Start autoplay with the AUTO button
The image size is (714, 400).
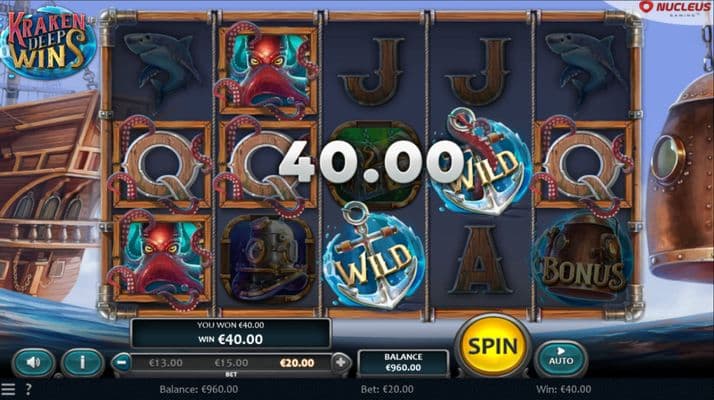coord(561,358)
